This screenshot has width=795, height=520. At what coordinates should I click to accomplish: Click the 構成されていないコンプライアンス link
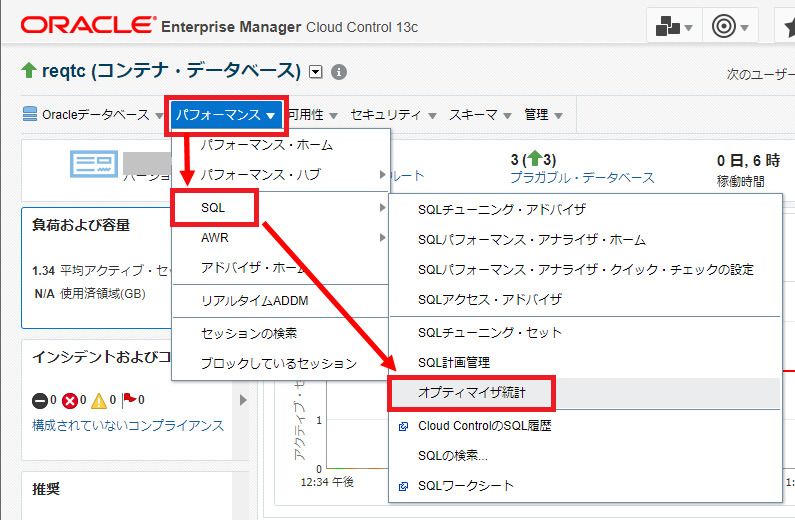[x=128, y=425]
